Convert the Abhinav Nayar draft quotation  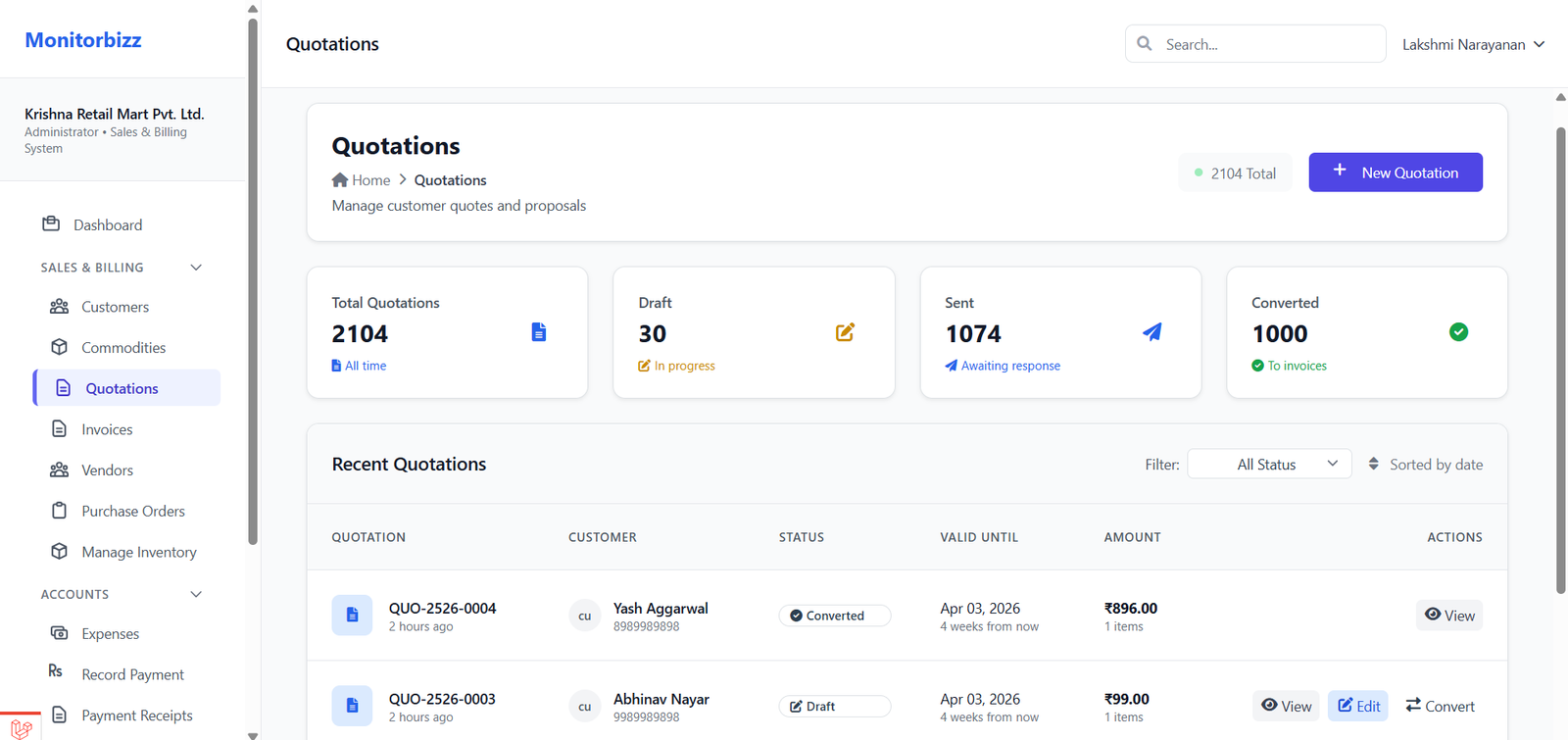point(1440,706)
